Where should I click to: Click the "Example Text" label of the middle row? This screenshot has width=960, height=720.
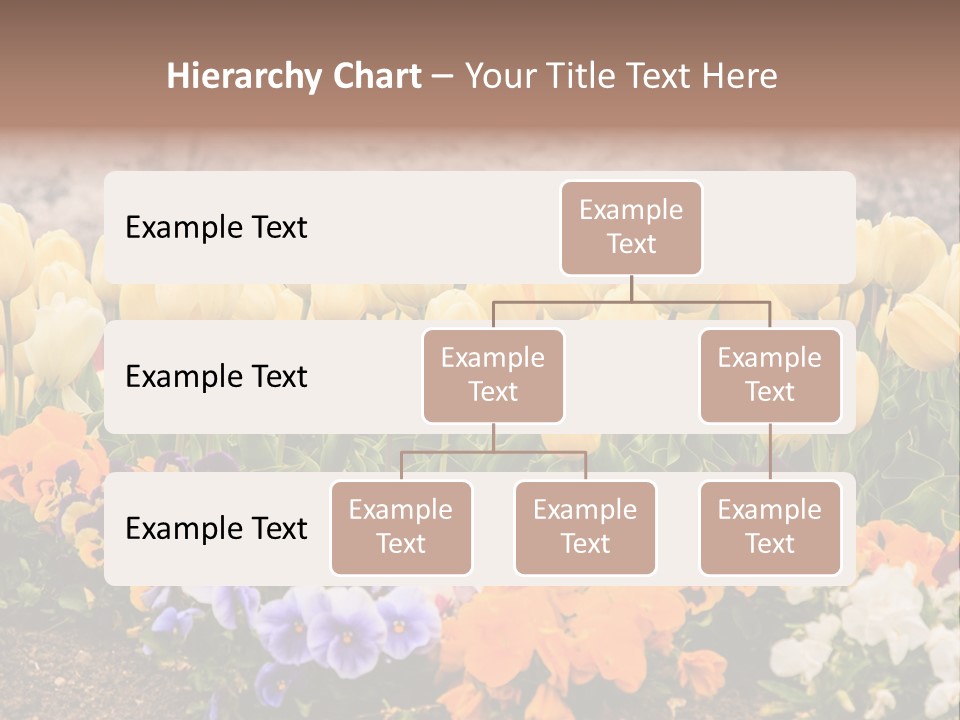point(216,377)
